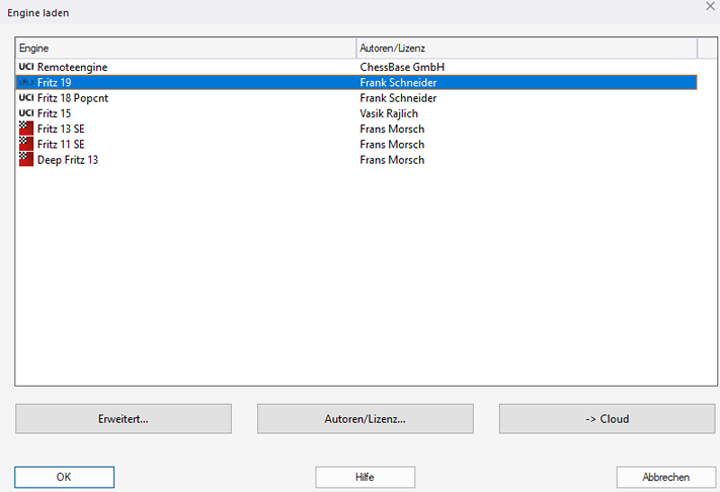Cancel with the Abbrechen button
Screen dimensions: 720x492
[x=666, y=477]
